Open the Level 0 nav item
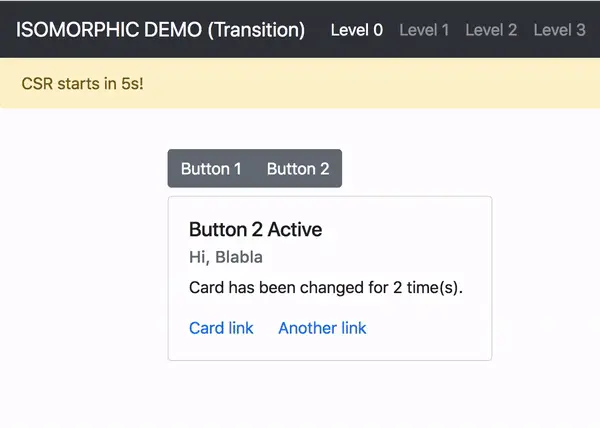The height and width of the screenshot is (428, 600). (356, 30)
